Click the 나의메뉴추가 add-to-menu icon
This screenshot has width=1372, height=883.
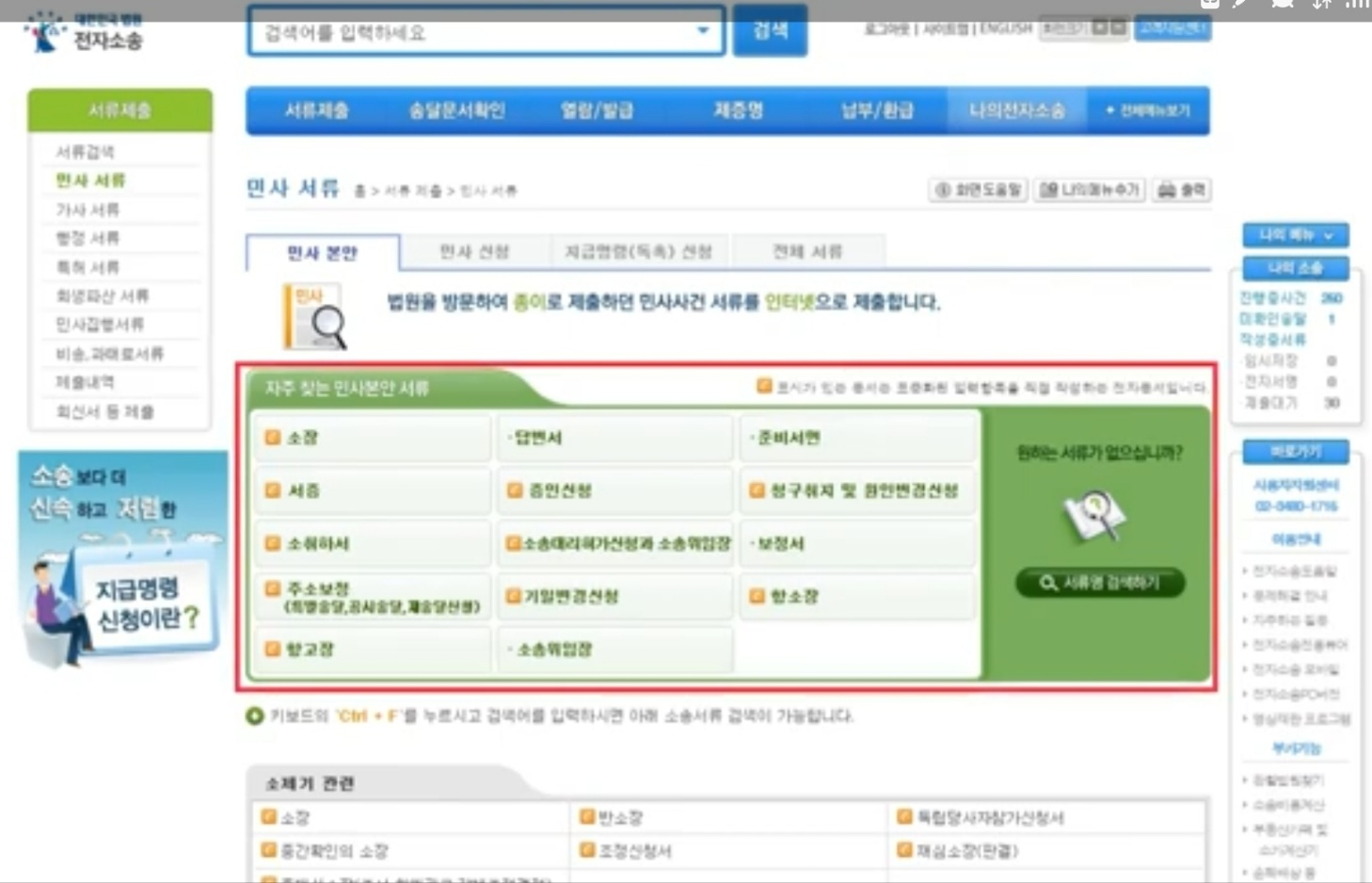[1087, 189]
